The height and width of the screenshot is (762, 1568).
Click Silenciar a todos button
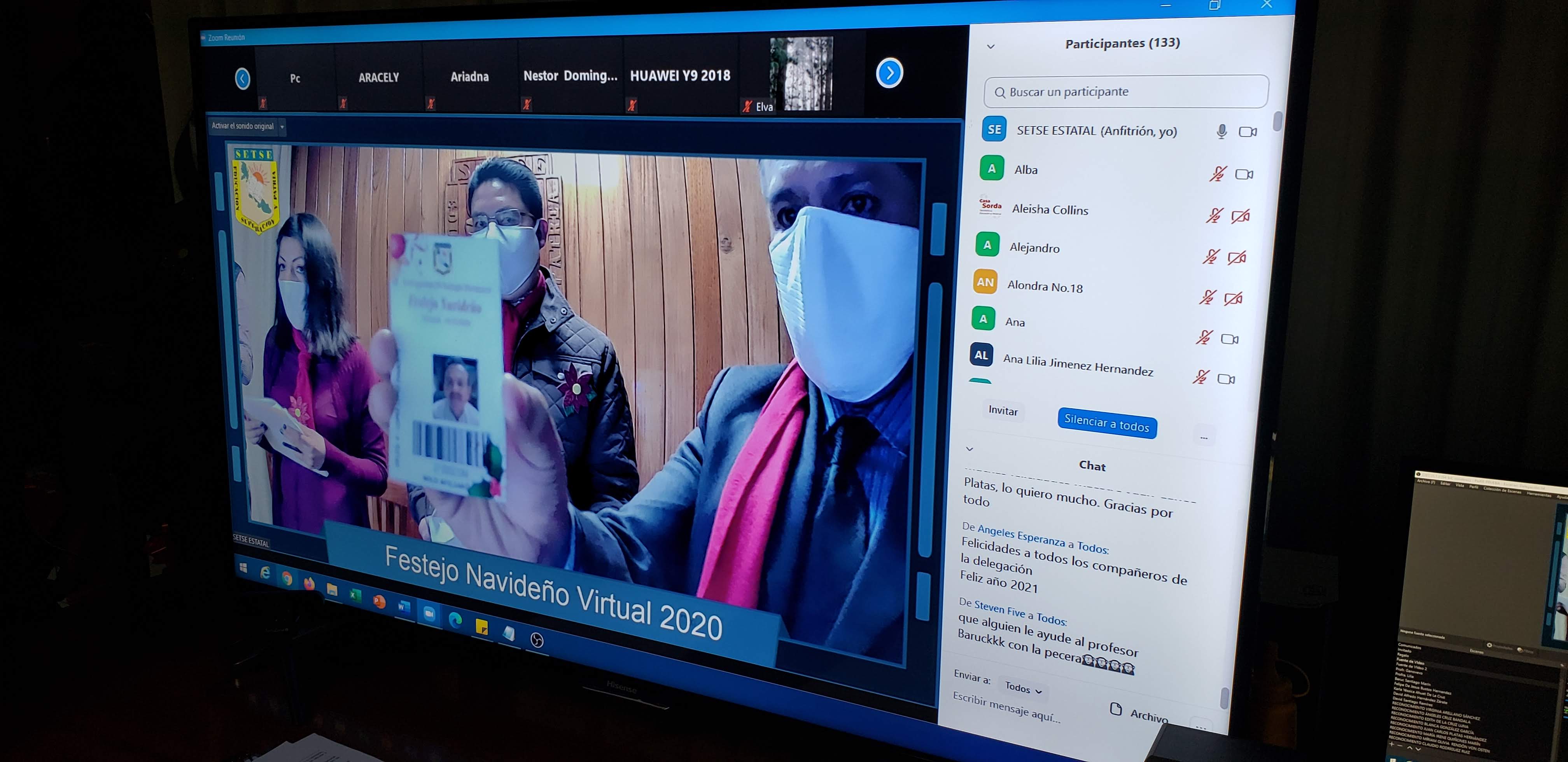coord(1107,423)
